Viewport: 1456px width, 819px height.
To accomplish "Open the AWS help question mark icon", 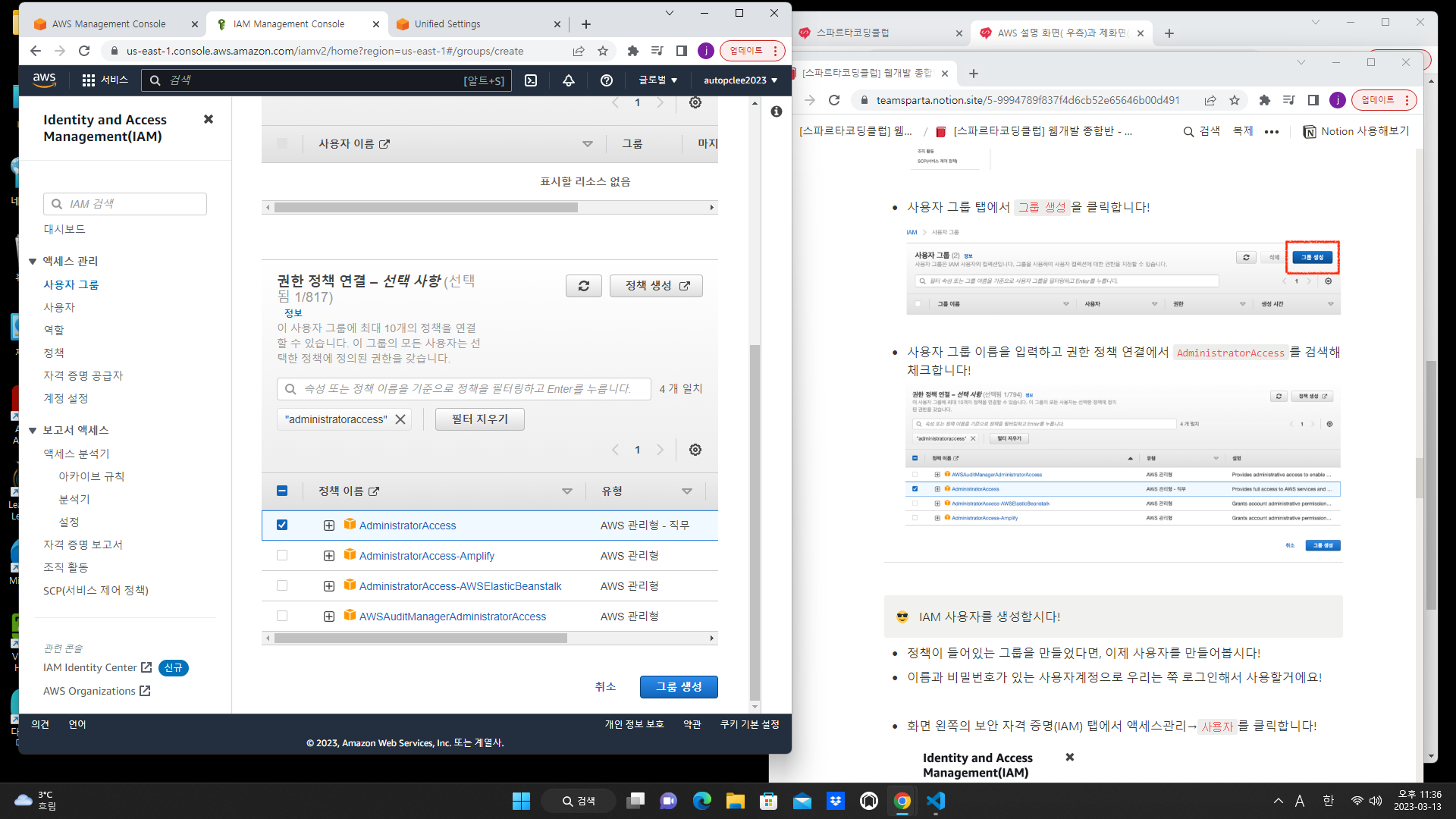I will tap(607, 80).
